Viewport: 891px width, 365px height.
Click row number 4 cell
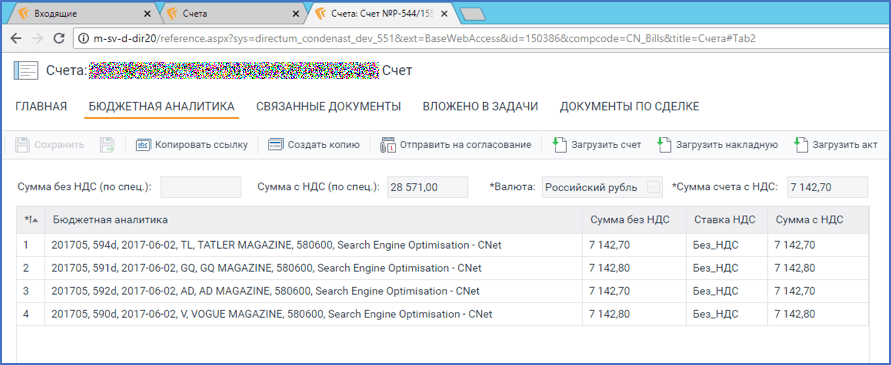pos(31,314)
